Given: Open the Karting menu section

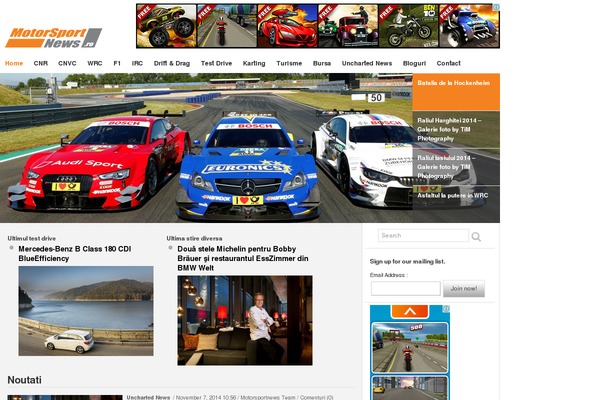Looking at the screenshot, I should 254,63.
